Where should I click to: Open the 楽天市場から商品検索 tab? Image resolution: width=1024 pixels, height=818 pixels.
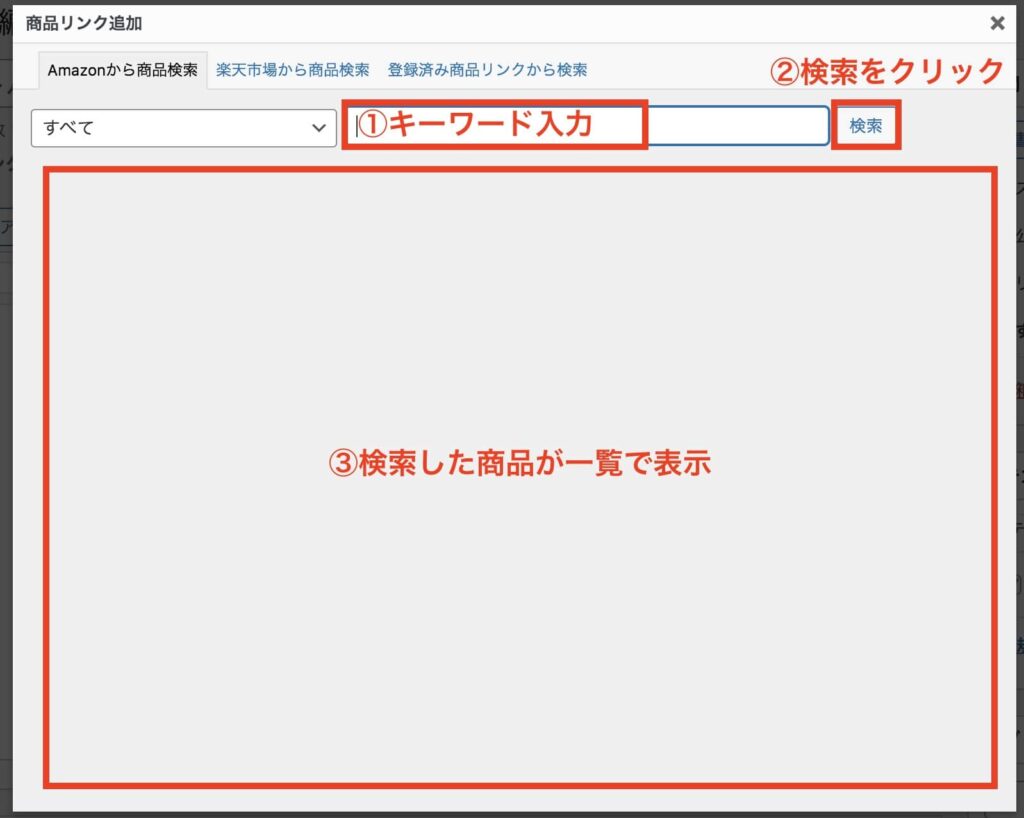(x=292, y=70)
